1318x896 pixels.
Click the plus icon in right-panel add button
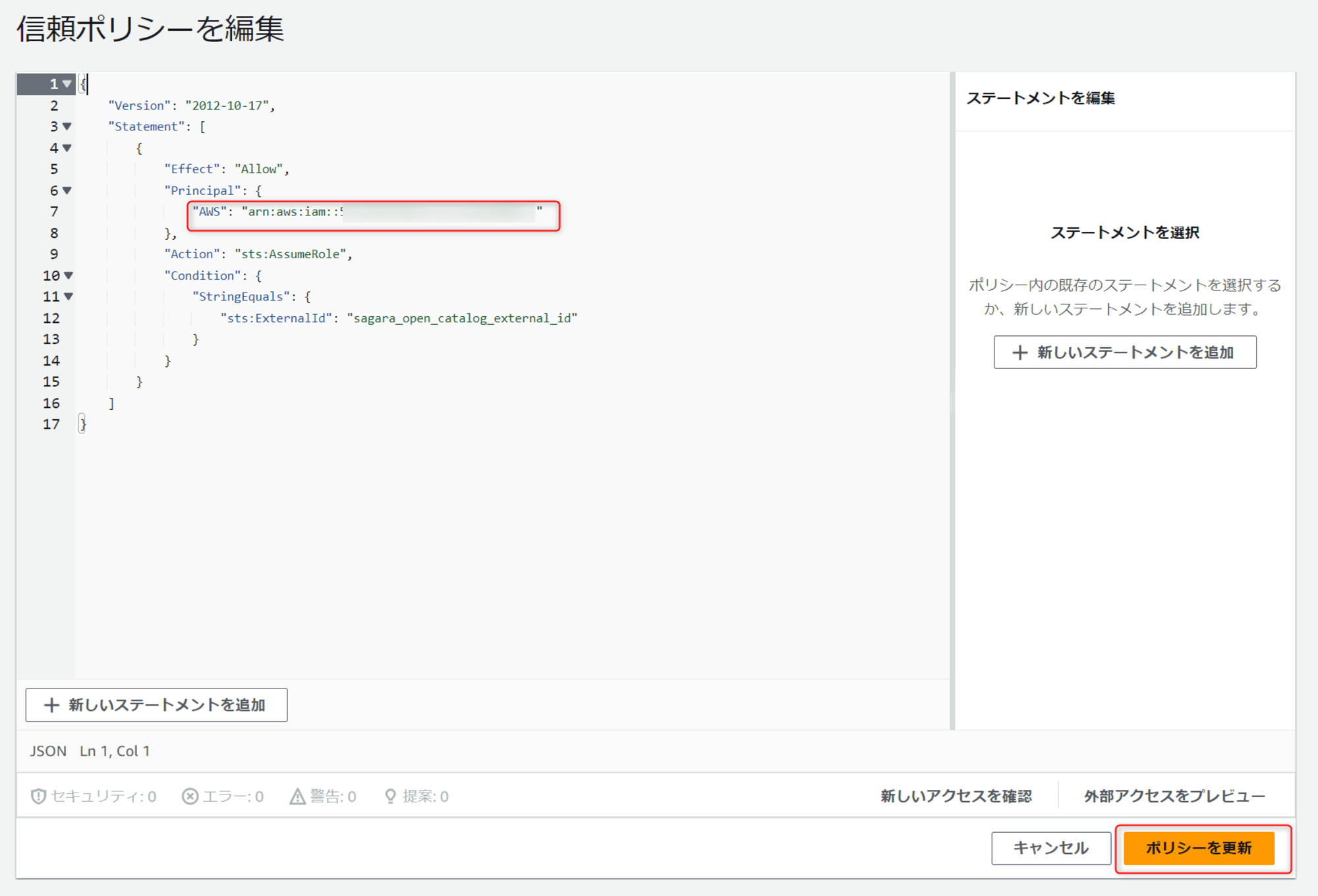1019,352
